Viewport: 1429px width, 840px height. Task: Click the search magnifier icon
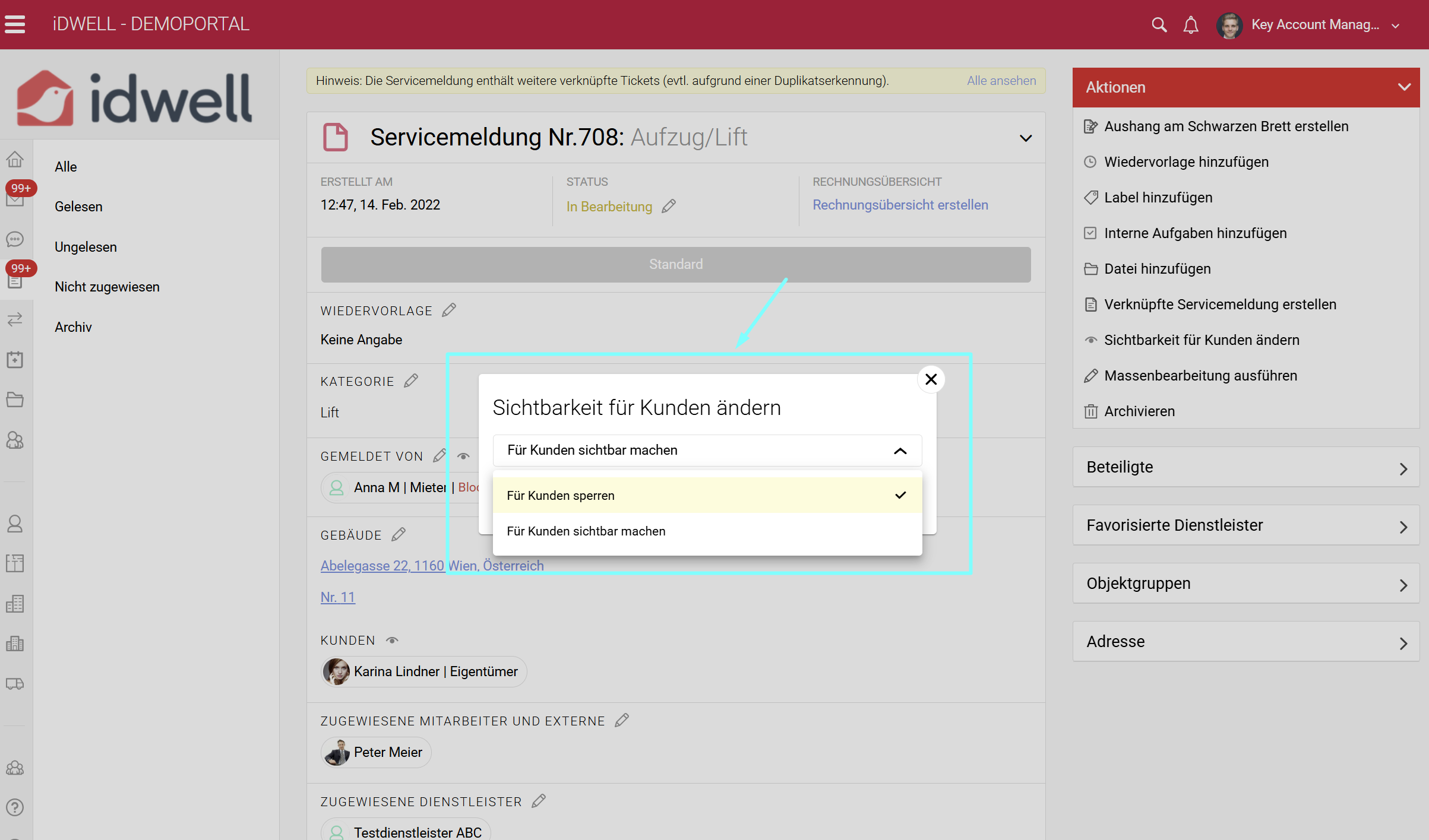coord(1159,25)
